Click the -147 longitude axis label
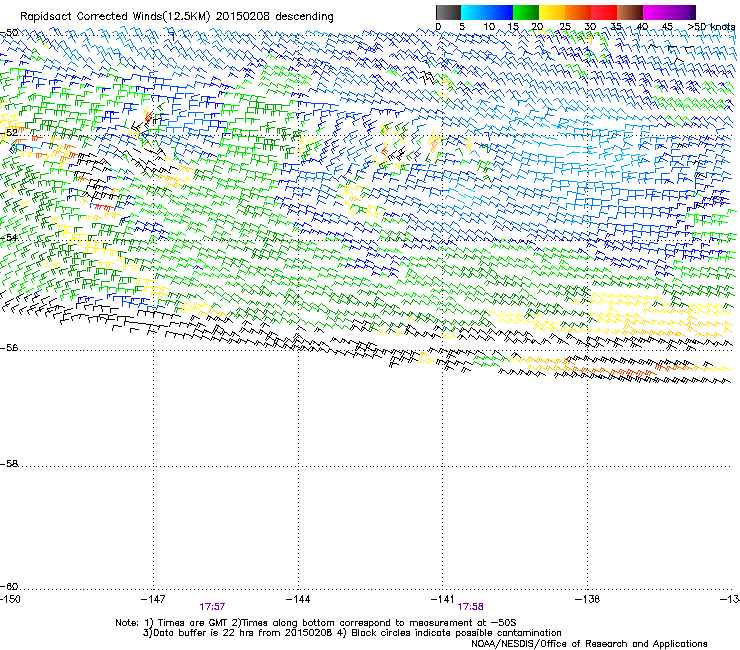The width and height of the screenshot is (740, 650). pyautogui.click(x=153, y=599)
